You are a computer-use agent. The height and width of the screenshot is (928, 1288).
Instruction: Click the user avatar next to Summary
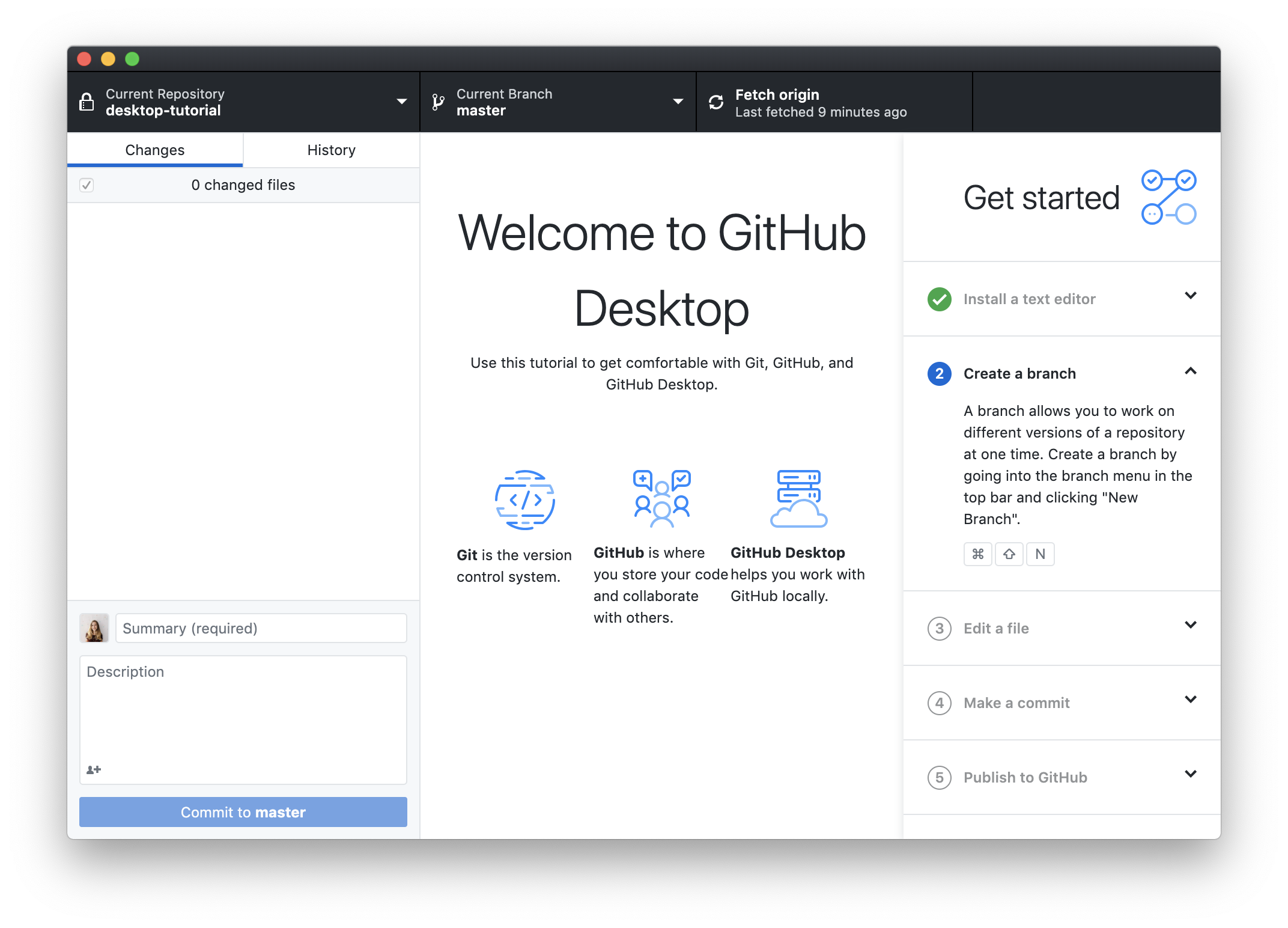click(94, 628)
